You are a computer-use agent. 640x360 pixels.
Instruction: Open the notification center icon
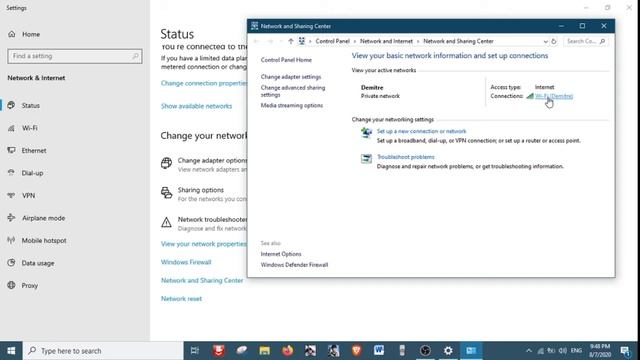point(625,351)
